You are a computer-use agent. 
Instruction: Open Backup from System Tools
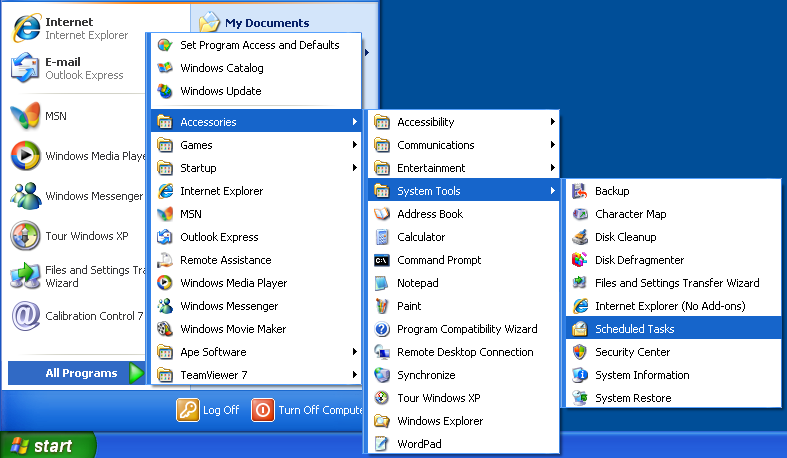coord(674,191)
